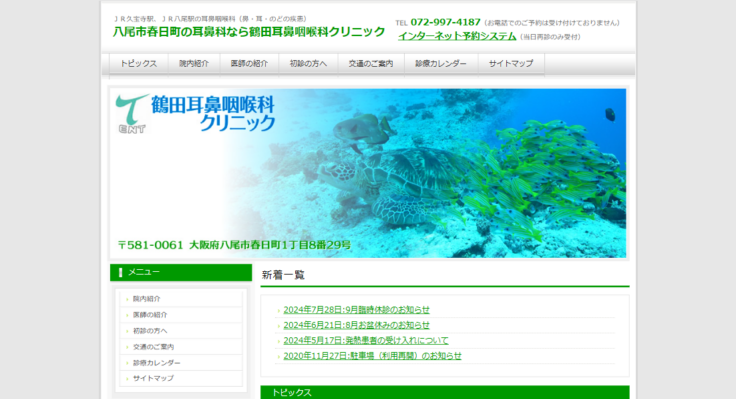736x399 pixels.
Task: Open news 2024年5月17日 発熱患者の受け入れについて
Action: [x=366, y=341]
